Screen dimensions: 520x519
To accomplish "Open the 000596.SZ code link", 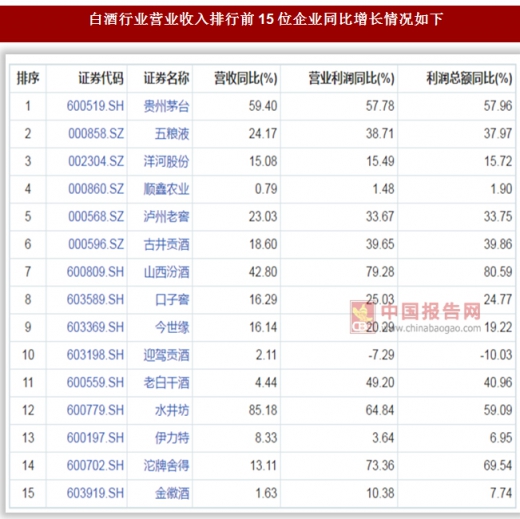I will coord(96,244).
